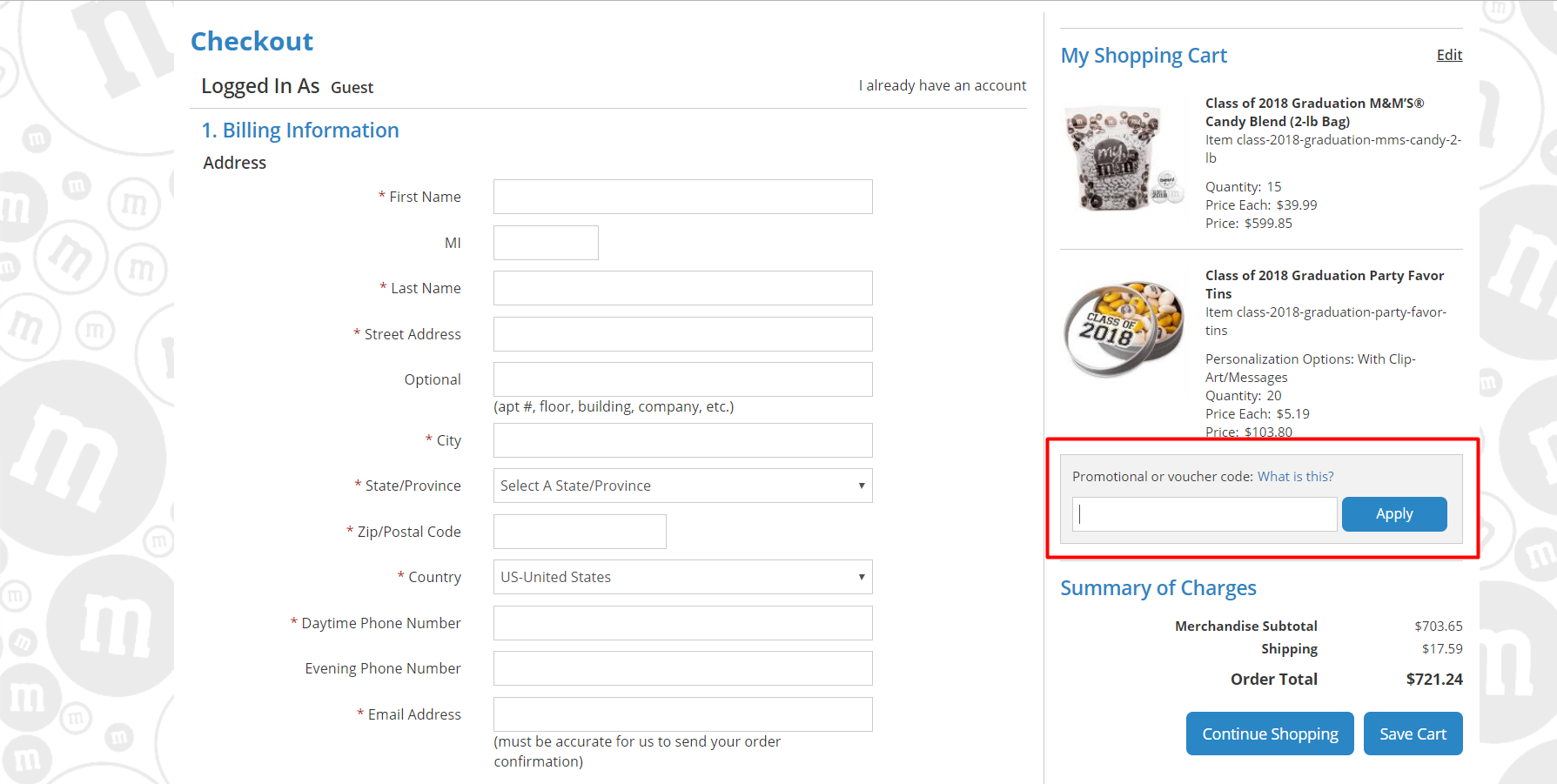Click the Summary of Charges heading
Screen dimensions: 1557x784
[1158, 588]
